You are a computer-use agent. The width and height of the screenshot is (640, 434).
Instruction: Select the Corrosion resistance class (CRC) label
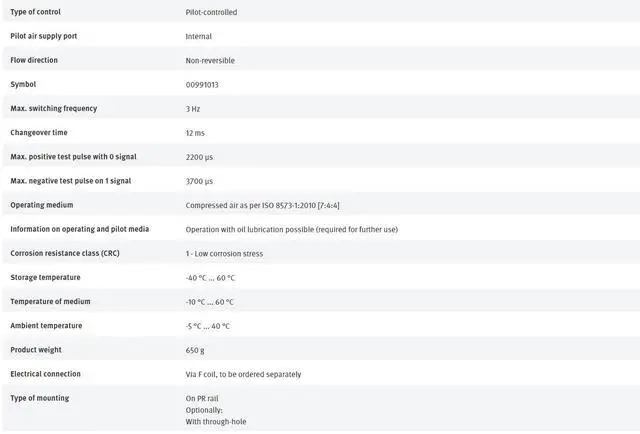click(65, 253)
